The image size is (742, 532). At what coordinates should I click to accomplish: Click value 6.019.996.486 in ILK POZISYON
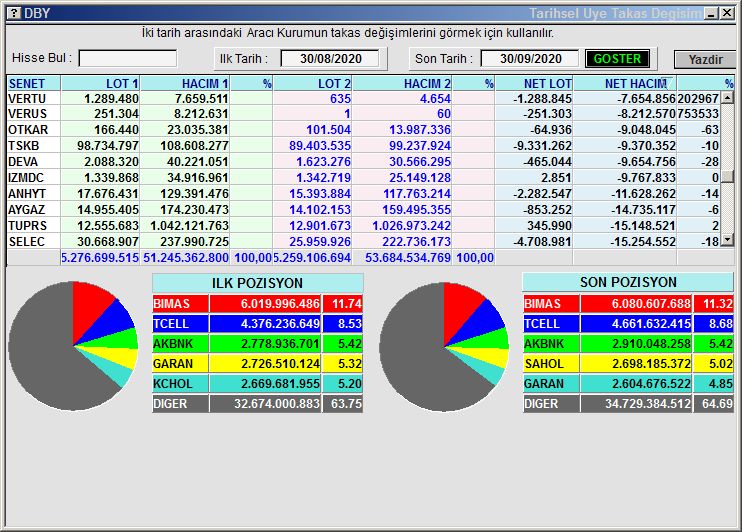pos(280,304)
